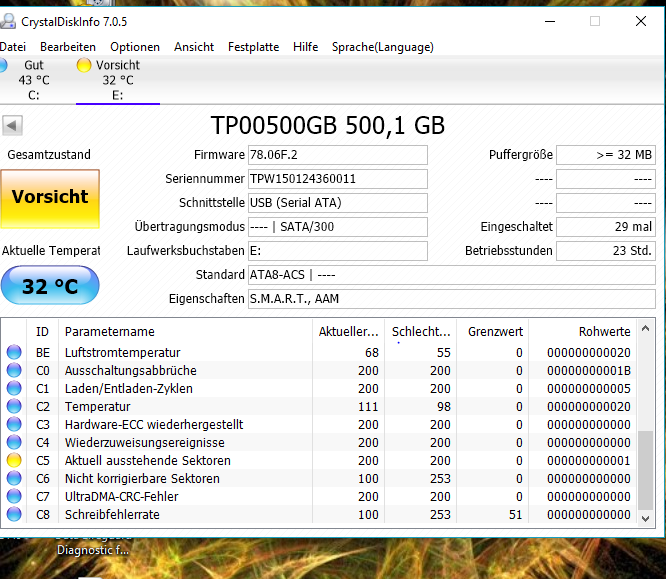Click the CrystalDiskInfo app icon in title bar
This screenshot has width=666, height=579.
pos(8,21)
